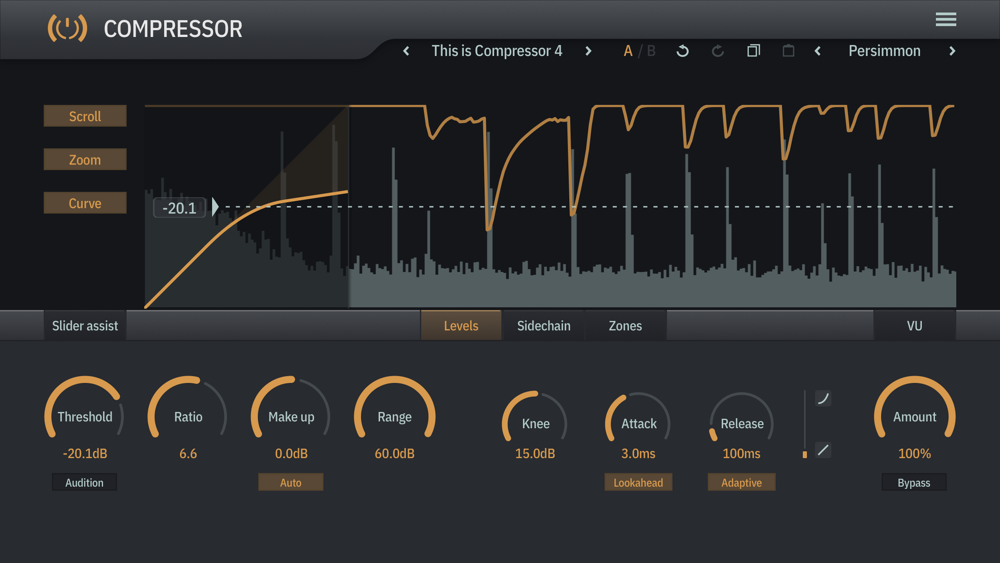The height and width of the screenshot is (563, 1000).
Task: Go to the next preset arrow
Action: point(588,51)
